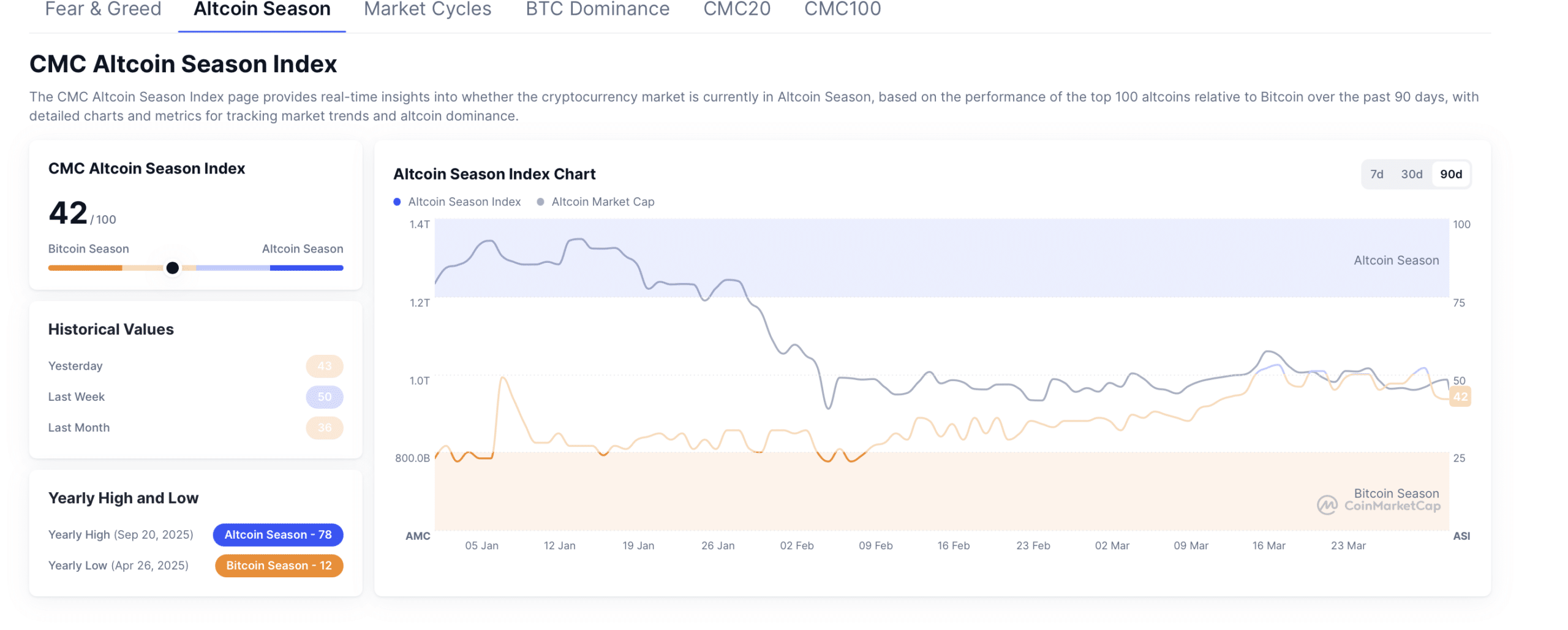Viewport: 1568px width, 630px height.
Task: Enable the 90d chart time range
Action: tap(1450, 174)
